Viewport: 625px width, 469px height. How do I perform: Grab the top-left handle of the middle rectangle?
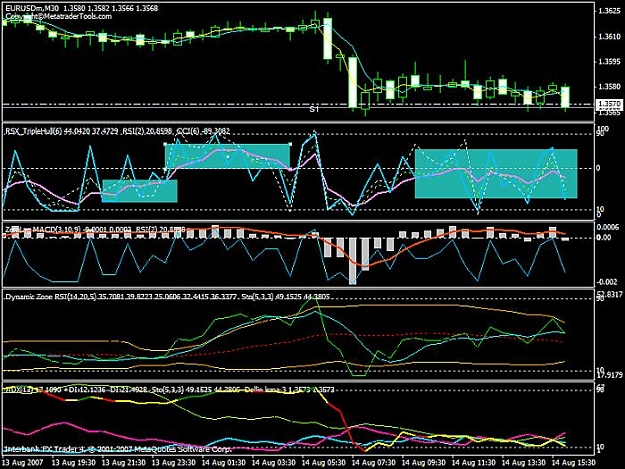(165, 144)
